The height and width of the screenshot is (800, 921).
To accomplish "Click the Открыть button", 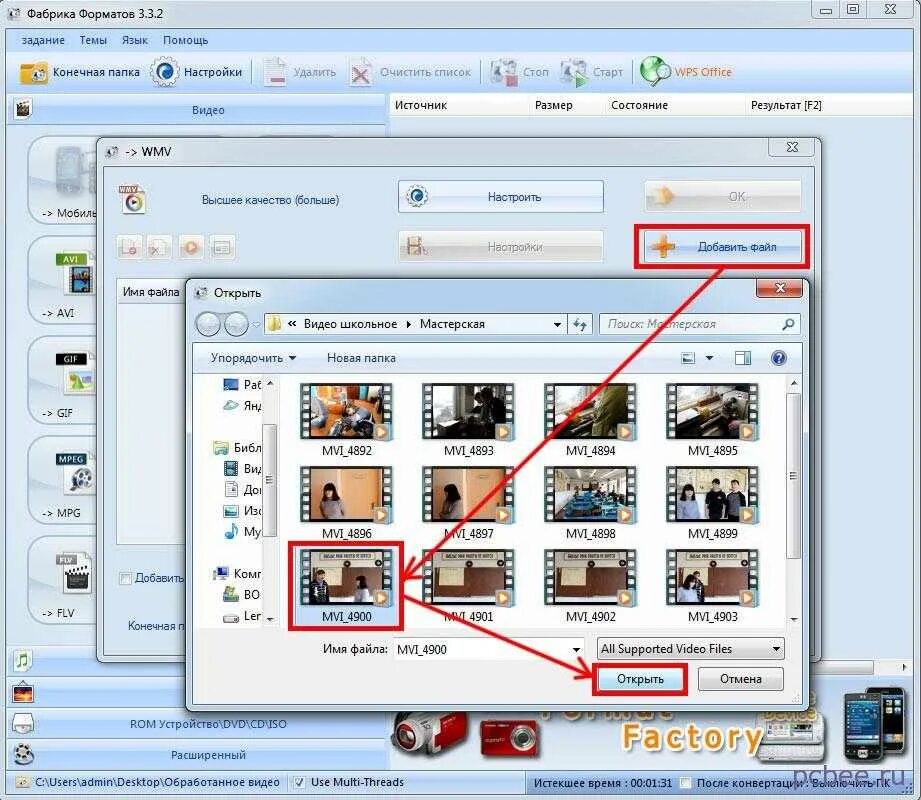I will coord(640,679).
